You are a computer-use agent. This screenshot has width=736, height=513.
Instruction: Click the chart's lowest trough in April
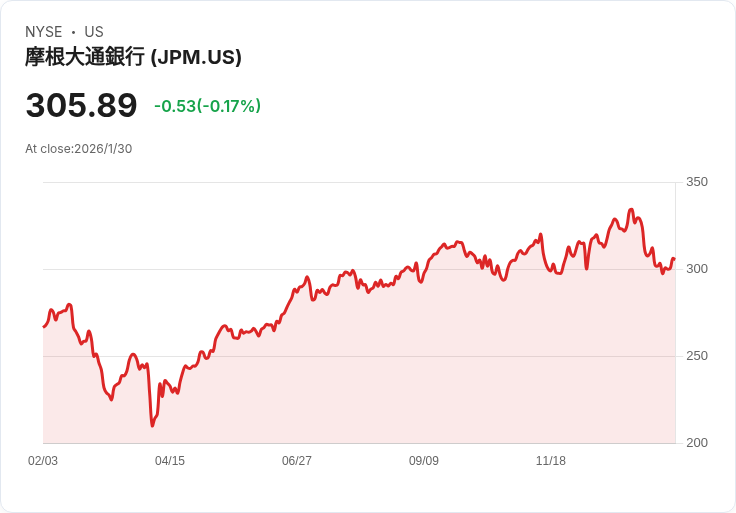[x=152, y=425]
